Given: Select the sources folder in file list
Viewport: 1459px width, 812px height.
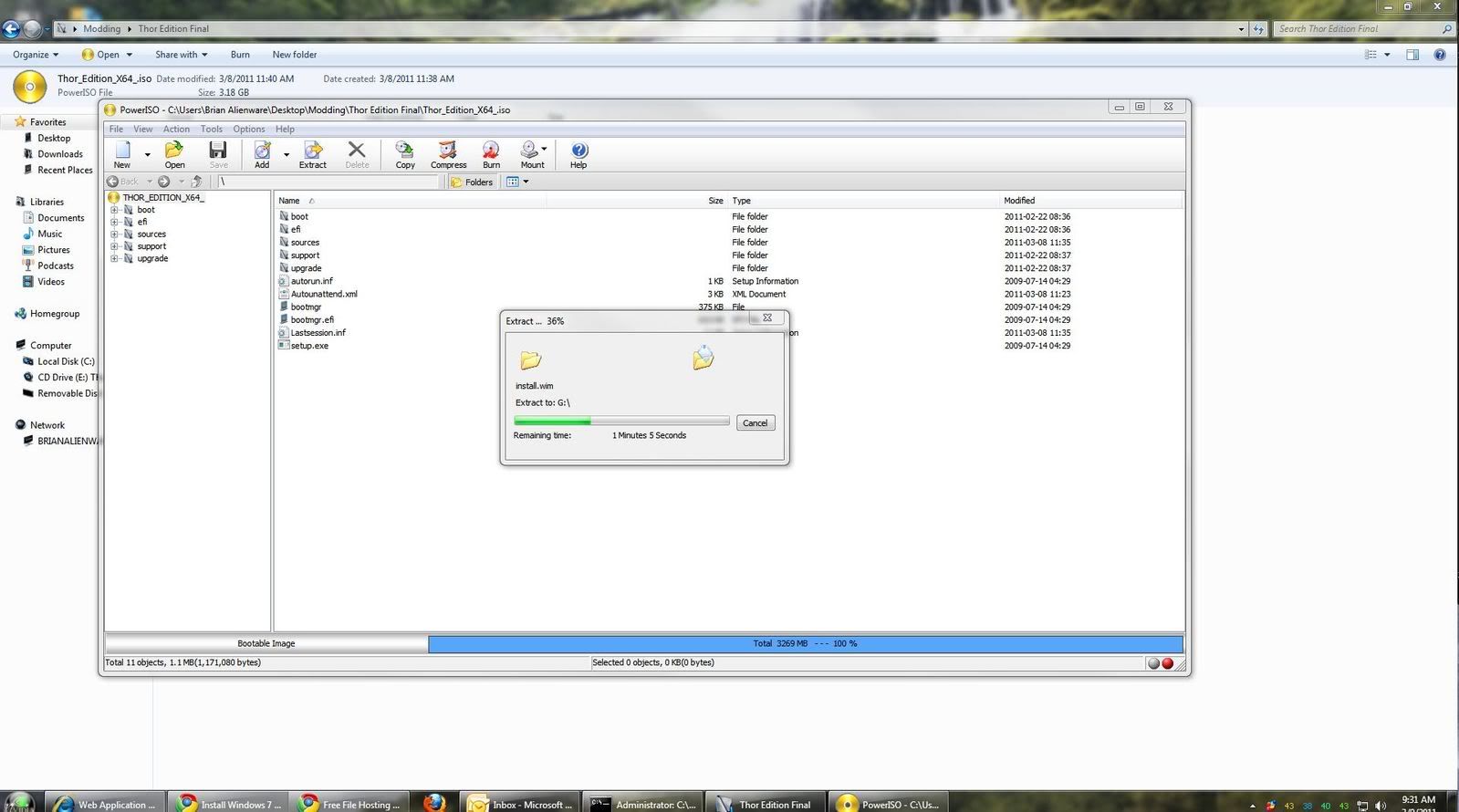Looking at the screenshot, I should [x=305, y=243].
